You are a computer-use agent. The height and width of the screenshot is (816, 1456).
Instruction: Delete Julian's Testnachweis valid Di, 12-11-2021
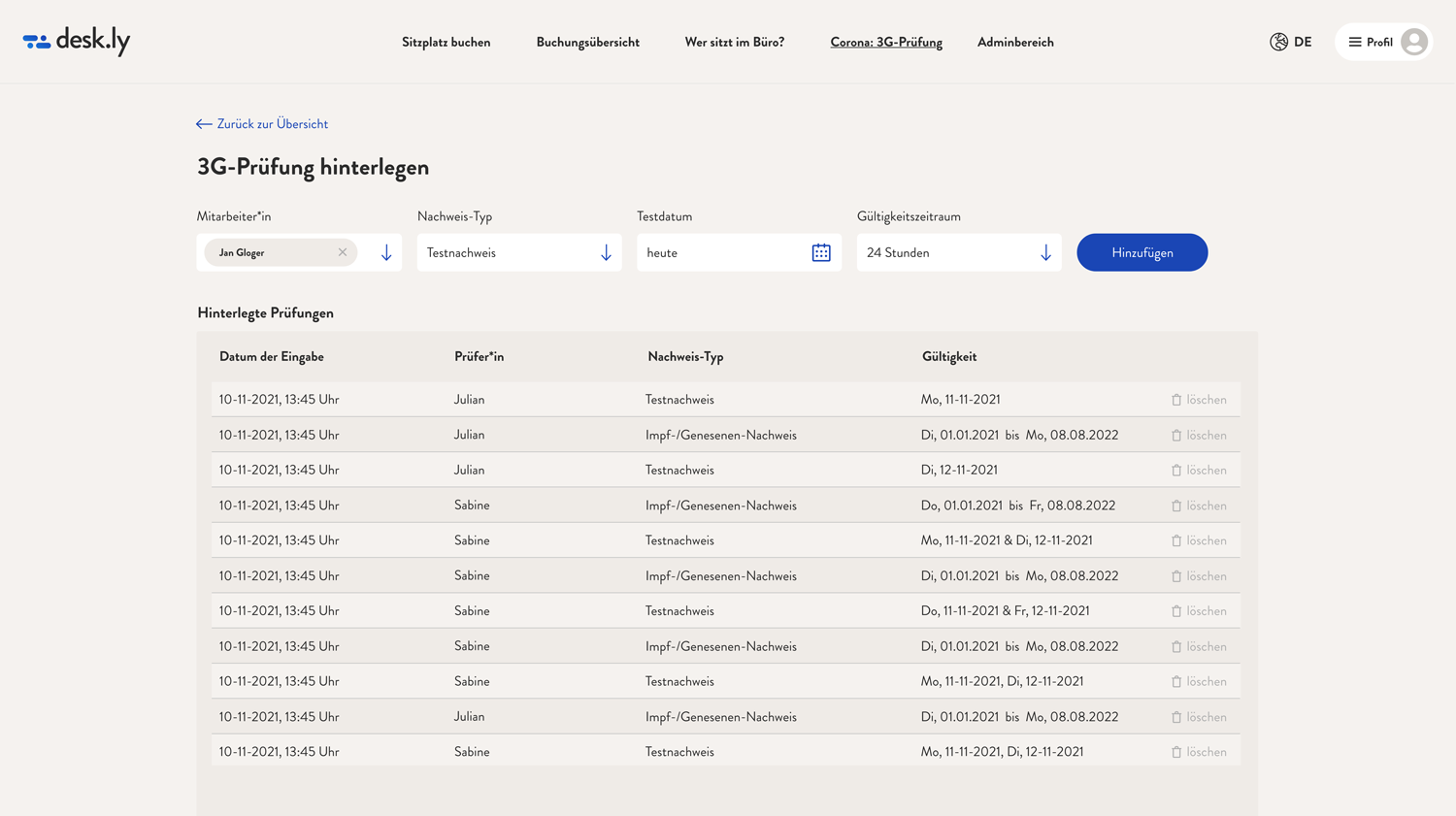pyautogui.click(x=1199, y=471)
